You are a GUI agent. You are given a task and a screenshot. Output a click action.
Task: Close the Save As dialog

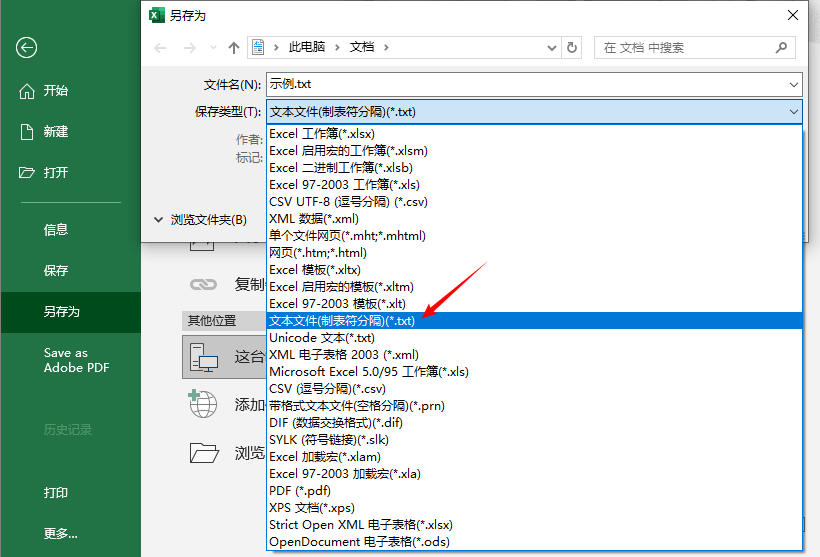793,15
